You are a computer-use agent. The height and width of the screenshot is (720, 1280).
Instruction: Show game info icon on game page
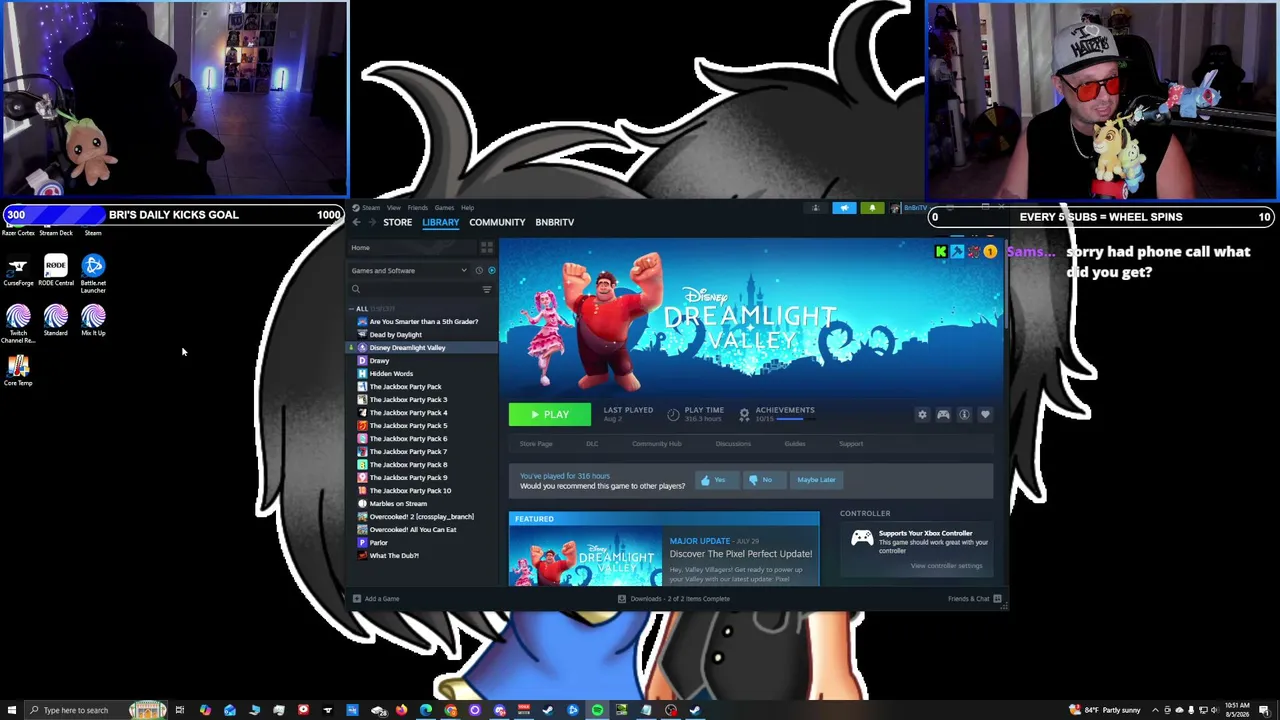pos(964,414)
